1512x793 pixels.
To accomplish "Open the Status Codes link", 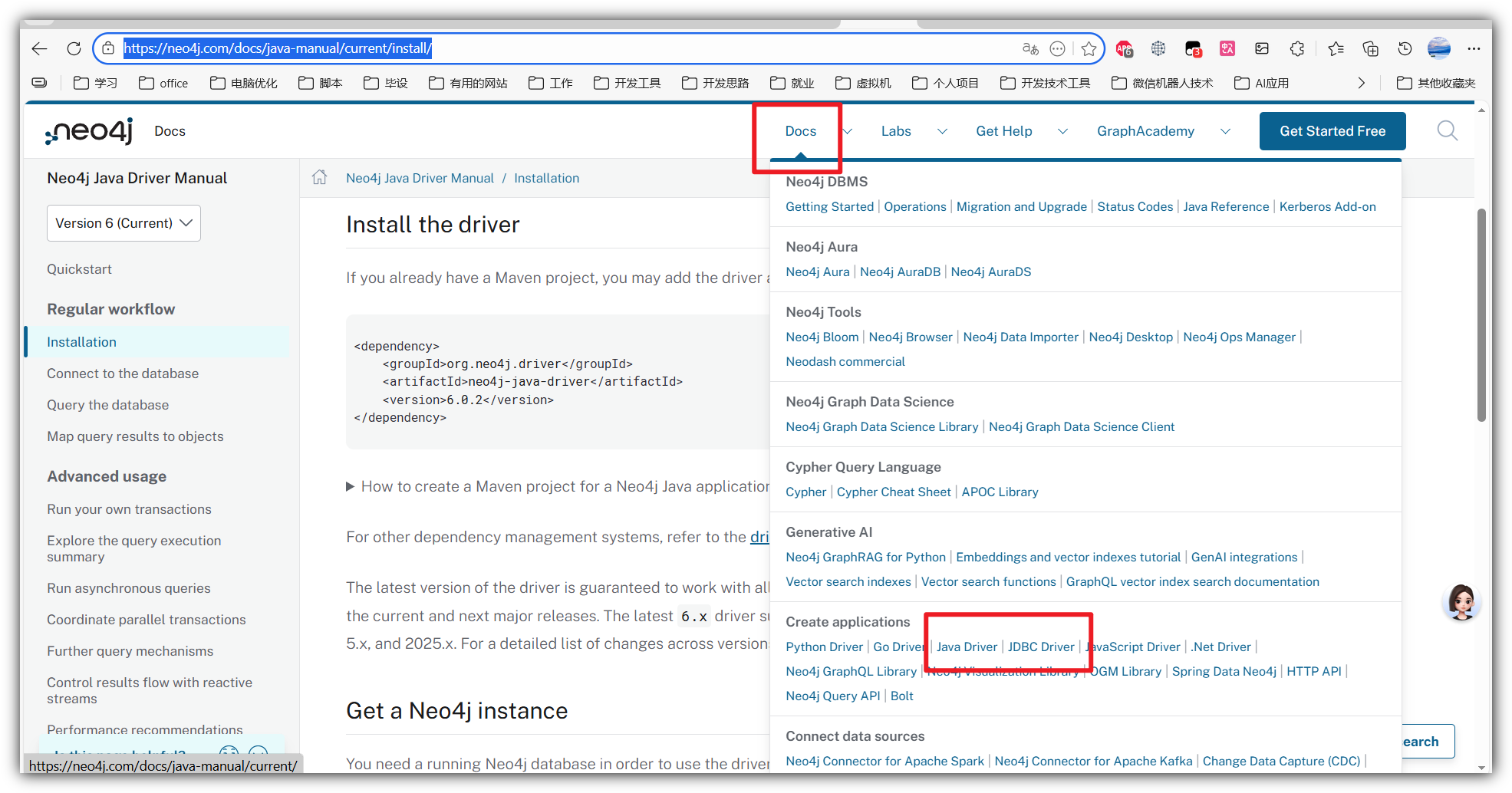I will [1135, 206].
